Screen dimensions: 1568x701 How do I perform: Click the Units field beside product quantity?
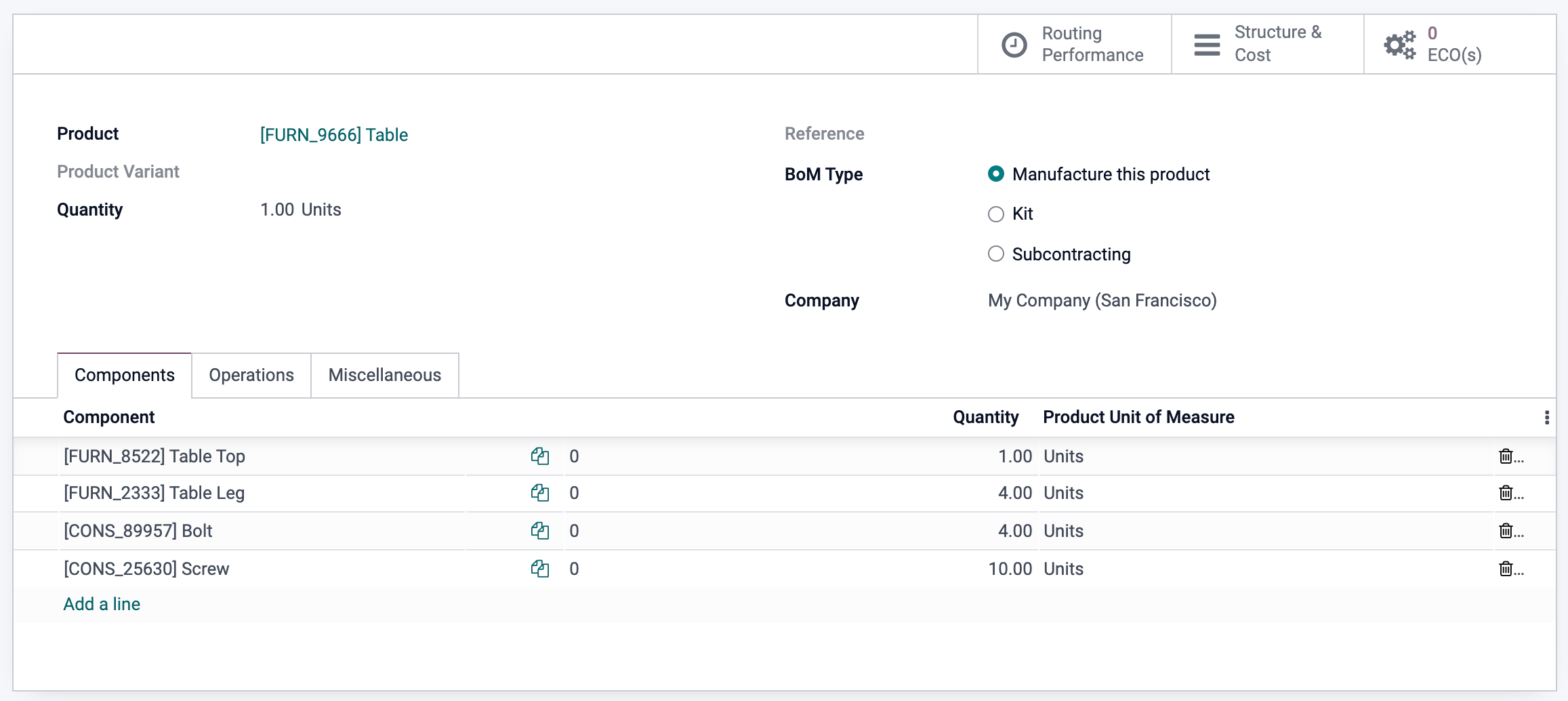[x=321, y=209]
